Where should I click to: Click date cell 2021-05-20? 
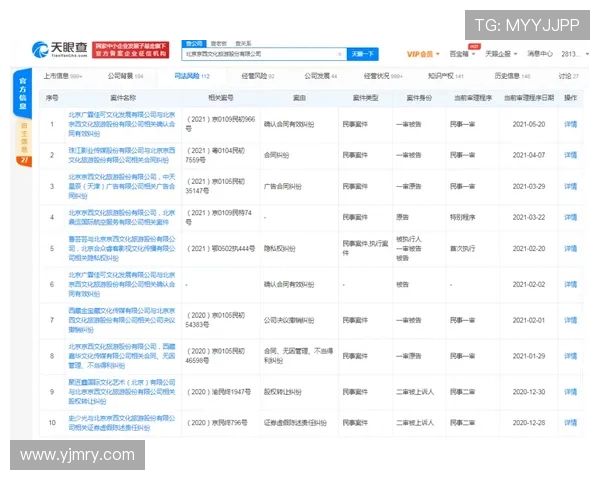(529, 124)
